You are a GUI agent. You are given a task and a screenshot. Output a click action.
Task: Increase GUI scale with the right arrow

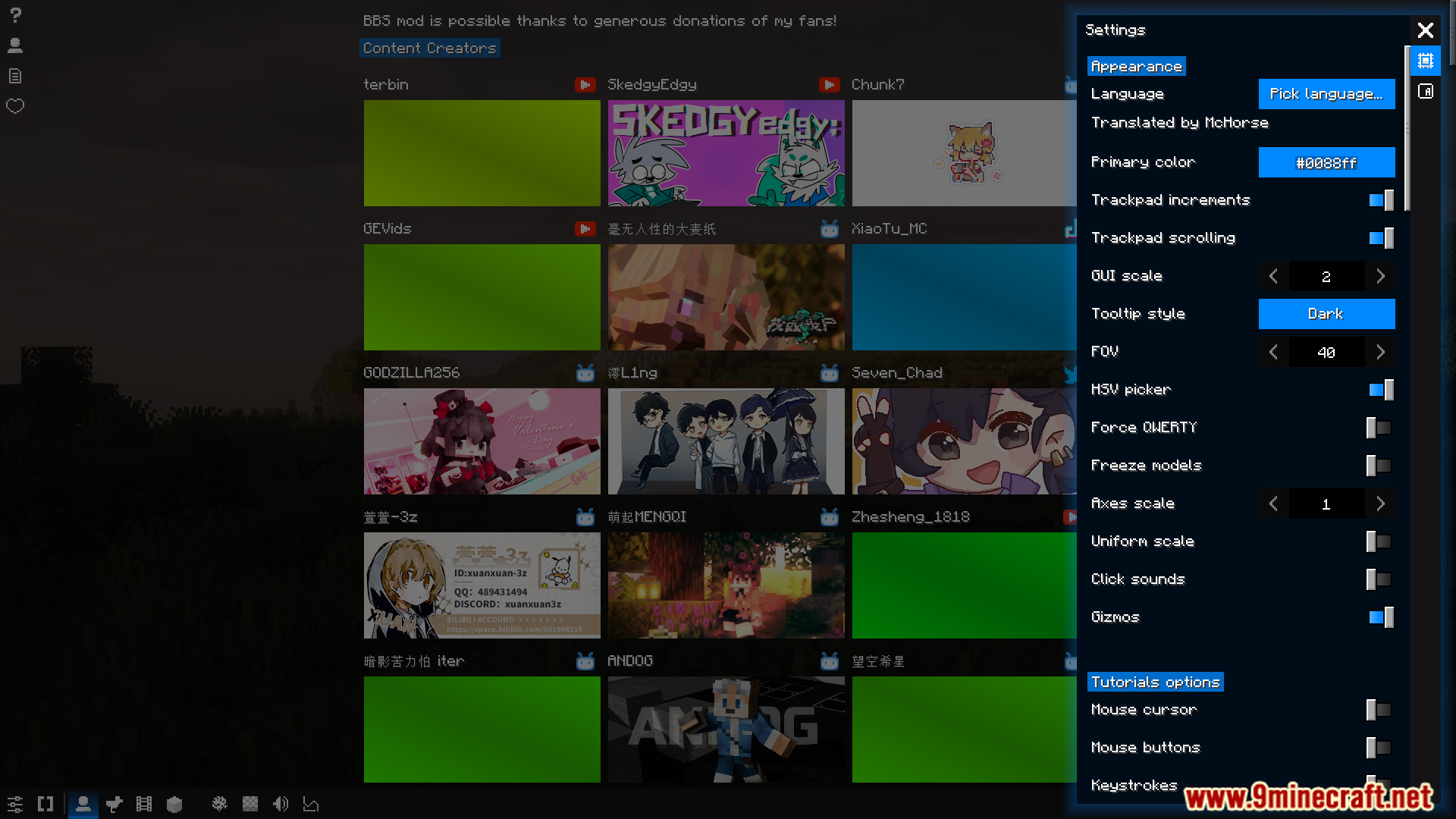tap(1380, 276)
